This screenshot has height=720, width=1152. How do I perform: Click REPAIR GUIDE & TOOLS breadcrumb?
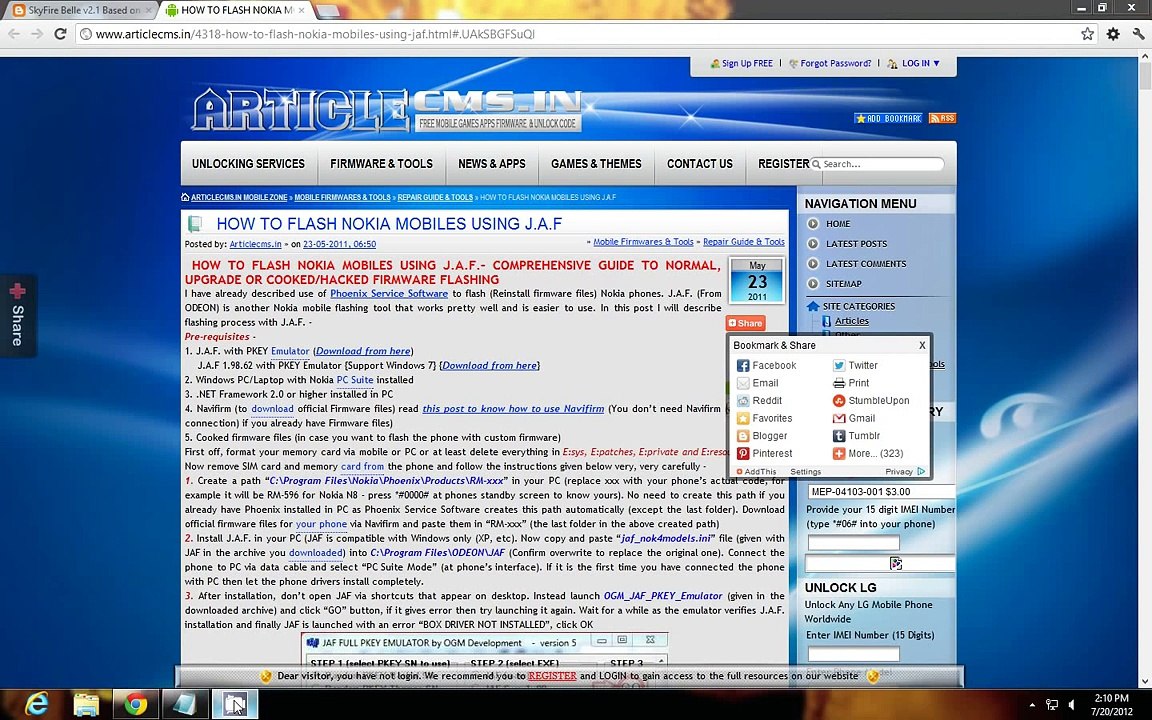(x=435, y=198)
